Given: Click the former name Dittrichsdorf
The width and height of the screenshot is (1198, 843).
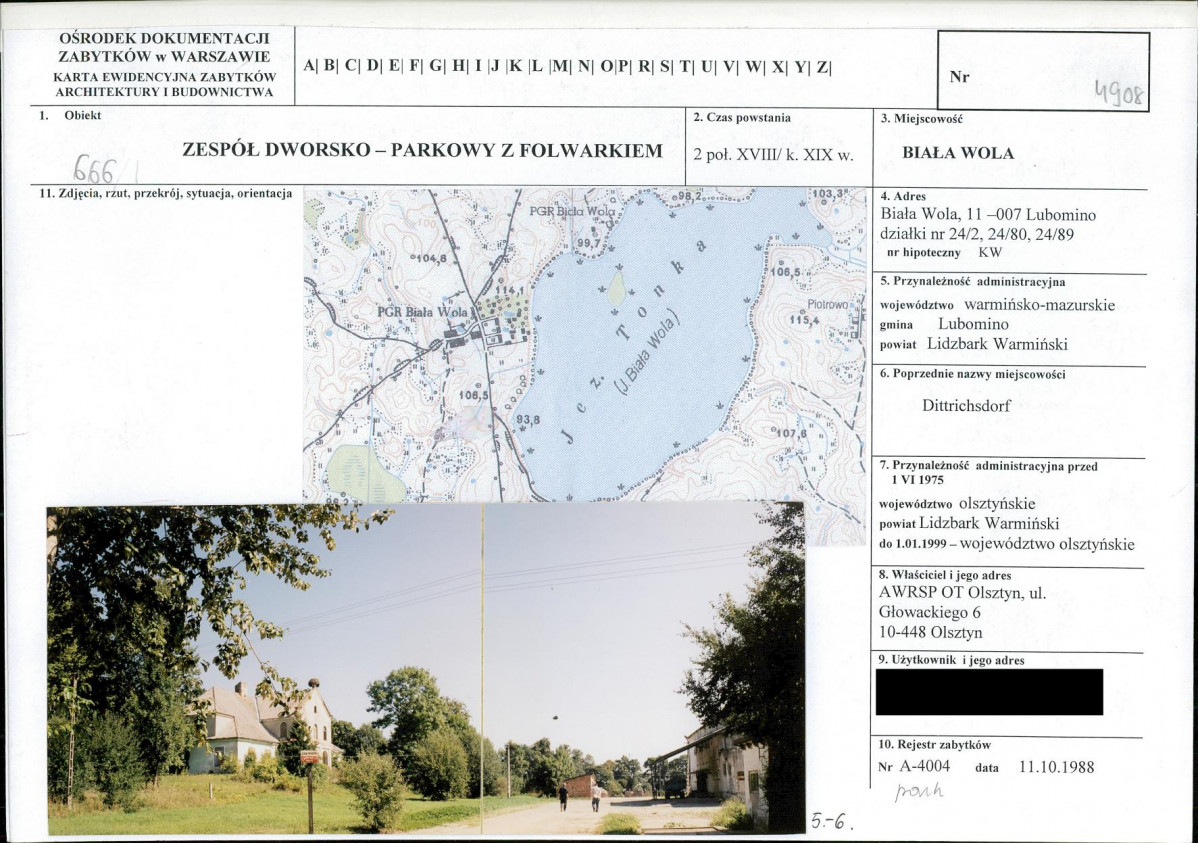Looking at the screenshot, I should click(x=966, y=406).
